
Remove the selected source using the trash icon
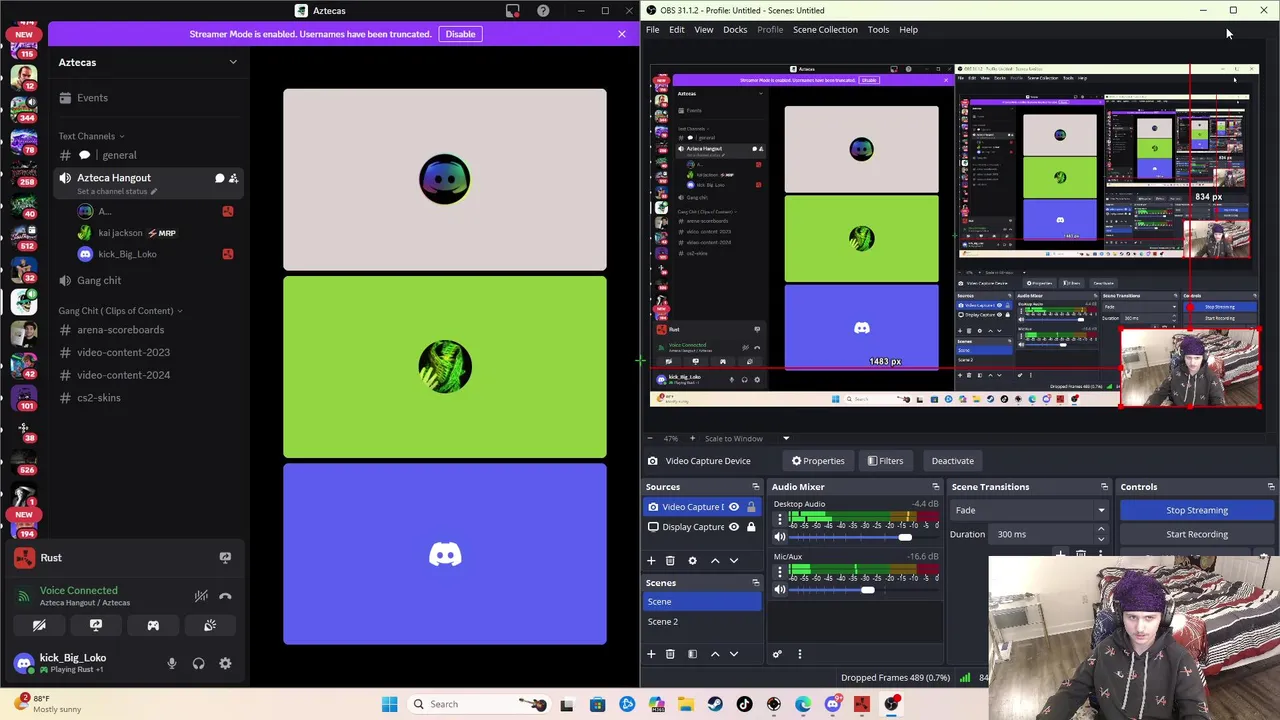[x=670, y=561]
